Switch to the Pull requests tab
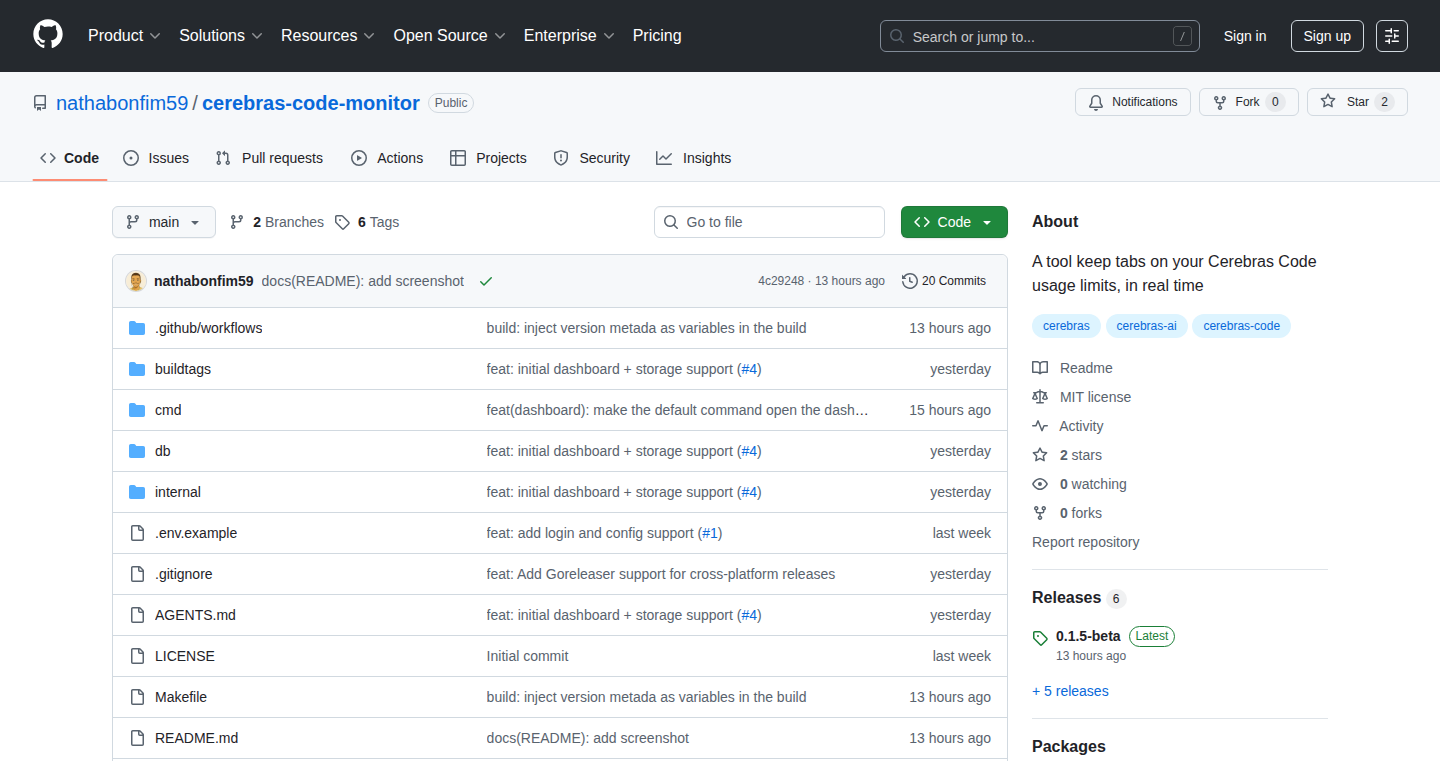 (269, 158)
